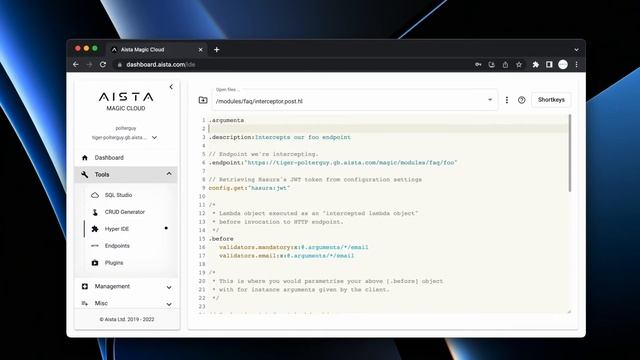Bookmark the page with the star icon
Screen dimensions: 640x360
pos(519,64)
